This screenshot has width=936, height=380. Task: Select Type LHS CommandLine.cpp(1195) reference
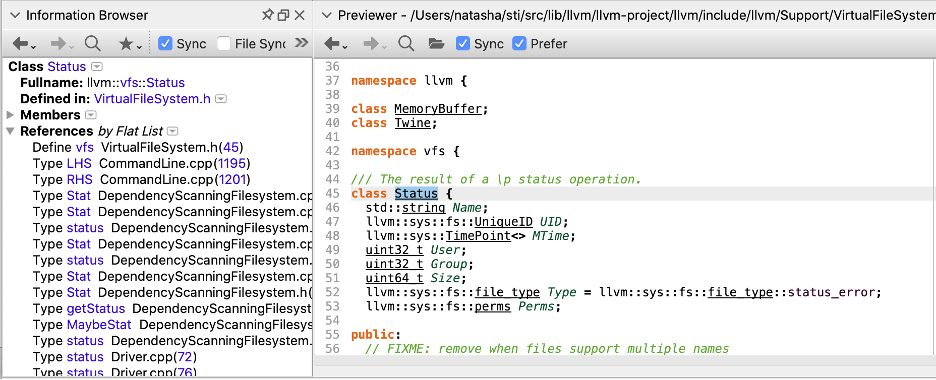click(x=141, y=163)
